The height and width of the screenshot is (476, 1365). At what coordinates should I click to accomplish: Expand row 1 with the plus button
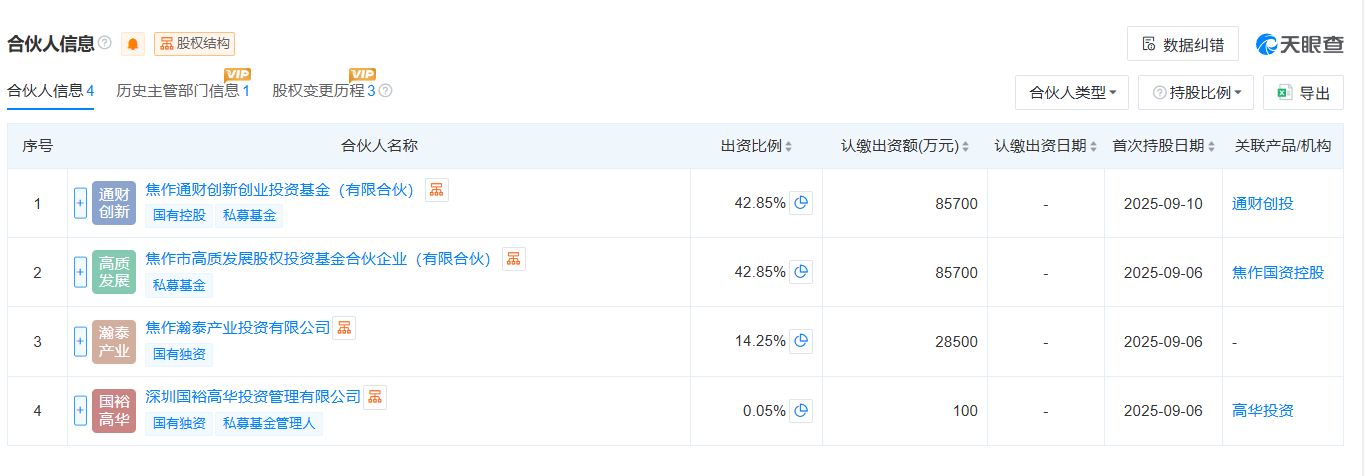click(x=80, y=203)
